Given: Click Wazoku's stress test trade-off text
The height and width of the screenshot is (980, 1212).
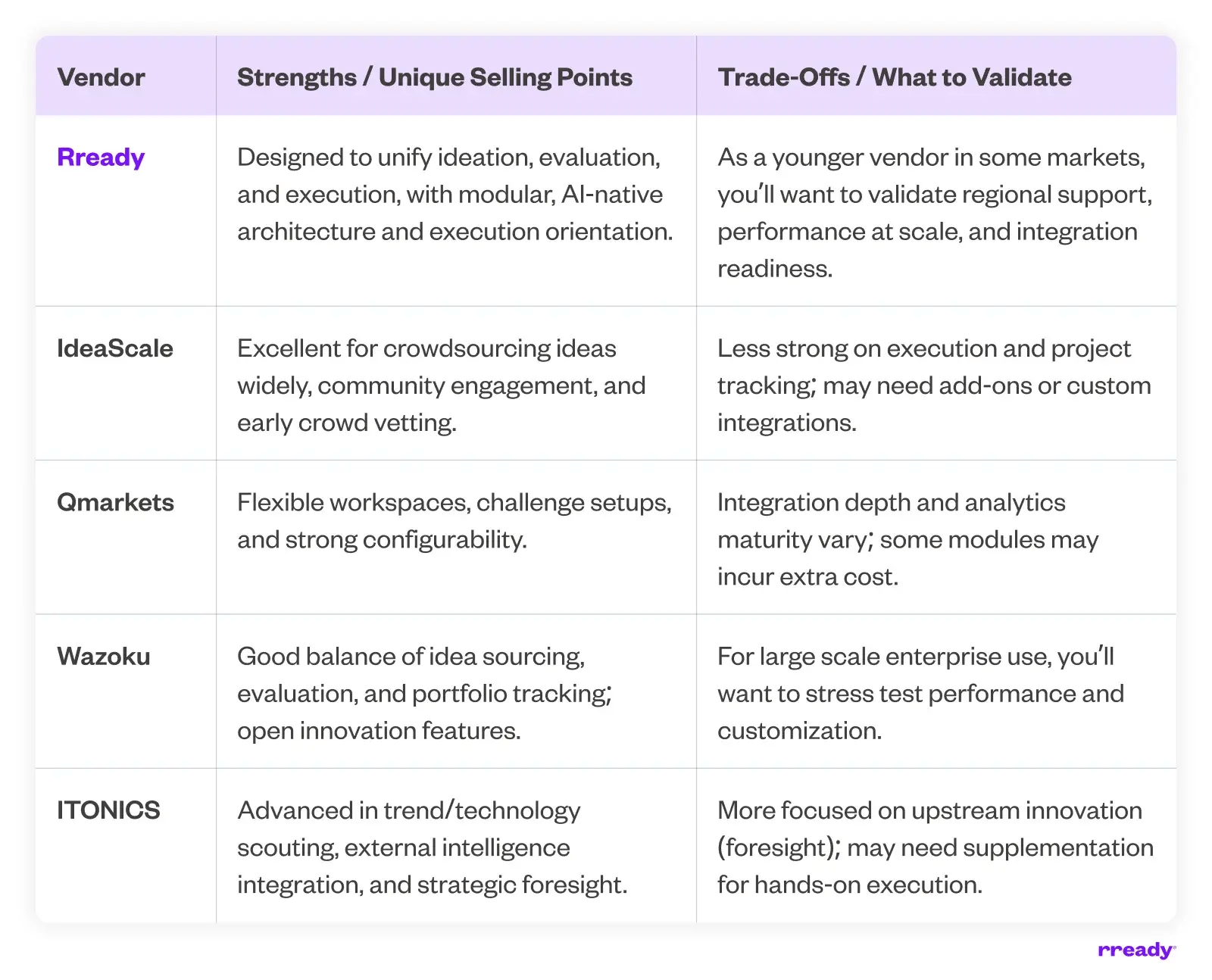Looking at the screenshot, I should (x=920, y=693).
